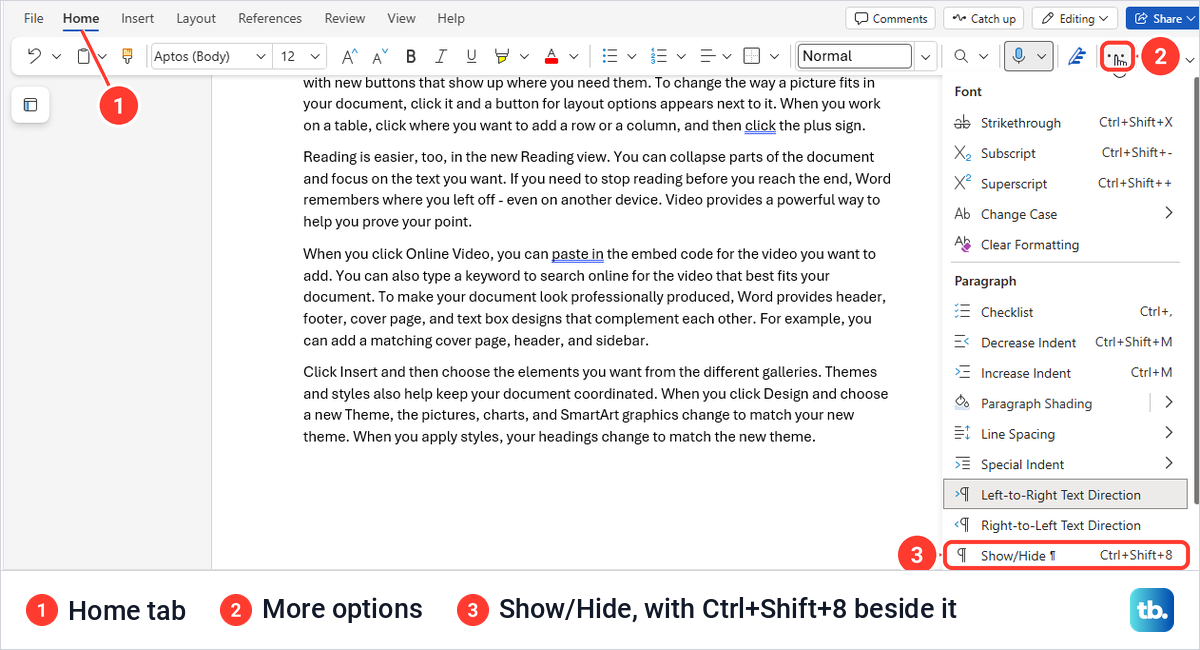The height and width of the screenshot is (650, 1200).
Task: Start Dictate with the microphone icon
Action: (x=1018, y=56)
